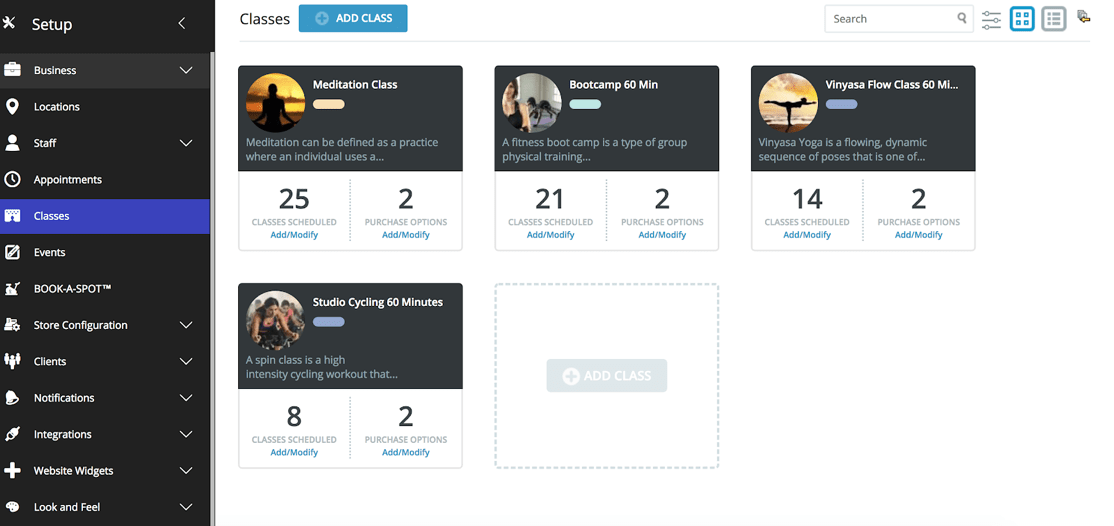
Task: Click the Look and Feel palette icon
Action: coord(12,507)
